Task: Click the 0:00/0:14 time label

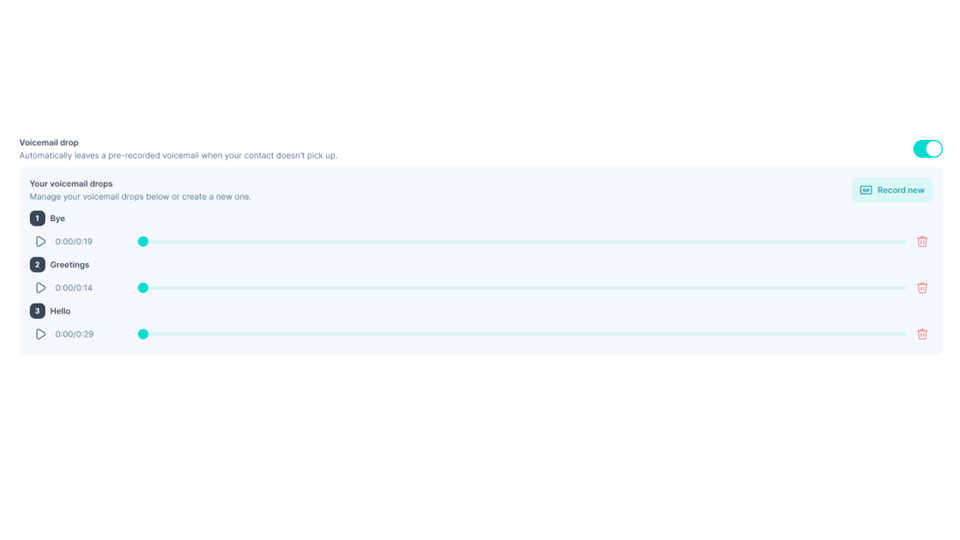Action: pyautogui.click(x=74, y=288)
